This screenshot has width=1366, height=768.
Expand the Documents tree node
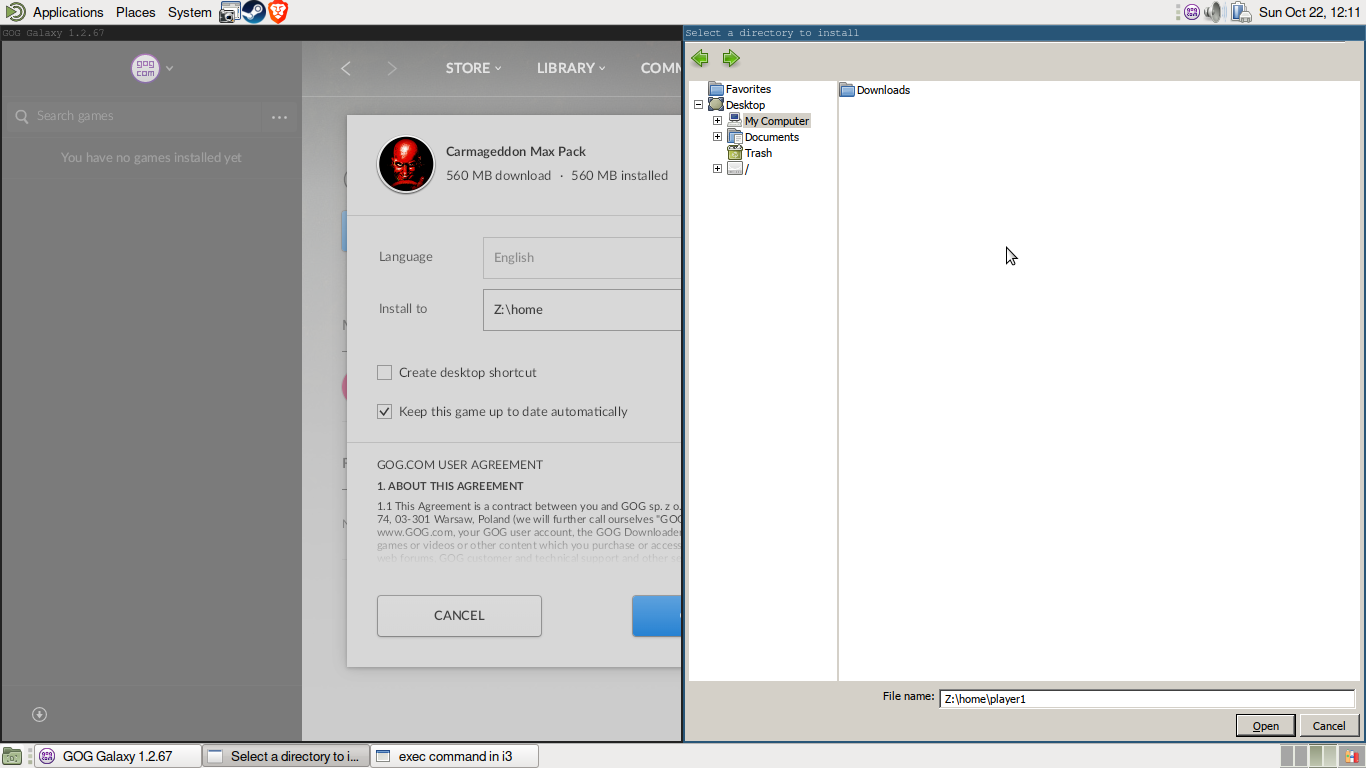[717, 137]
